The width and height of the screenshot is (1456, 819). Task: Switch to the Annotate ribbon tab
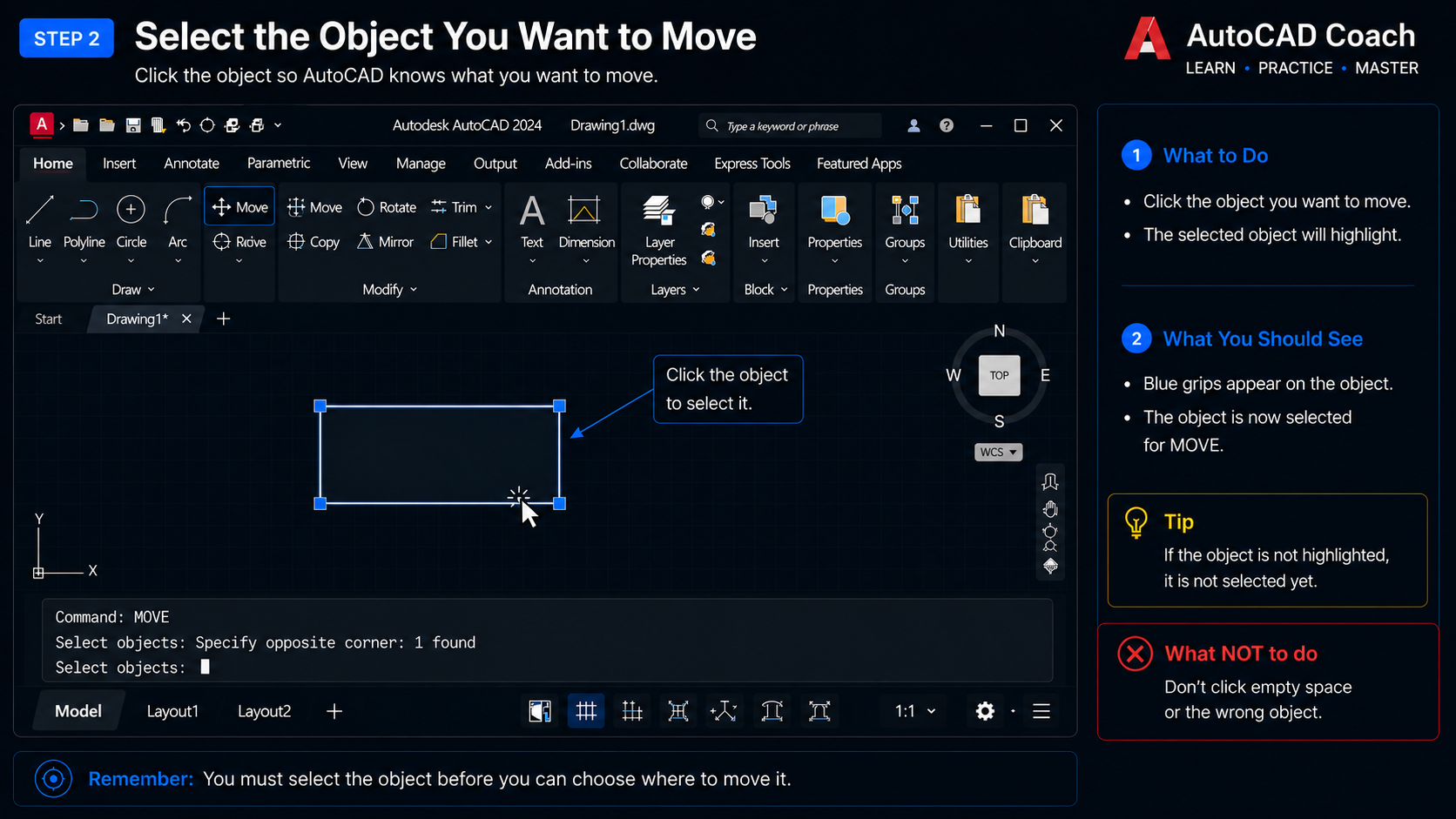coord(192,164)
